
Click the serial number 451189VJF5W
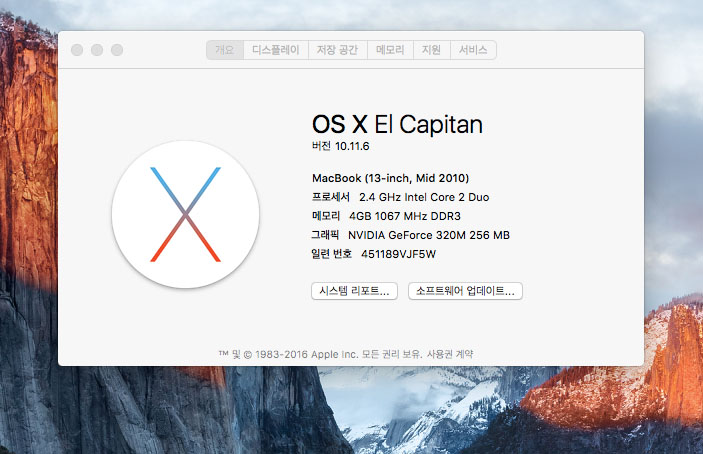tap(398, 254)
